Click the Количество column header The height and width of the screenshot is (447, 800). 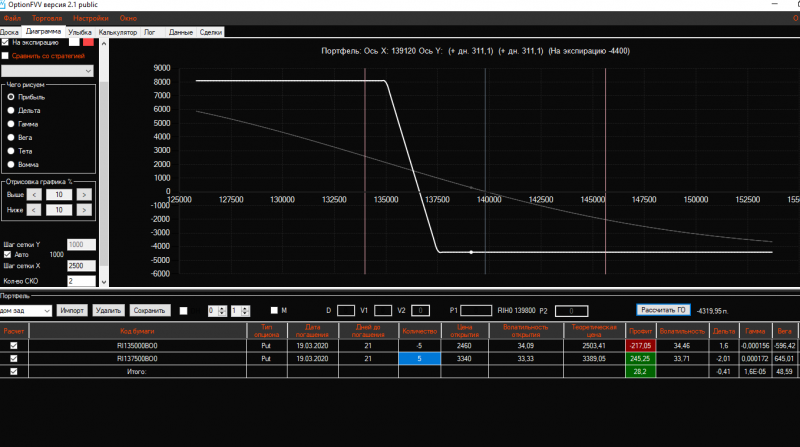420,331
